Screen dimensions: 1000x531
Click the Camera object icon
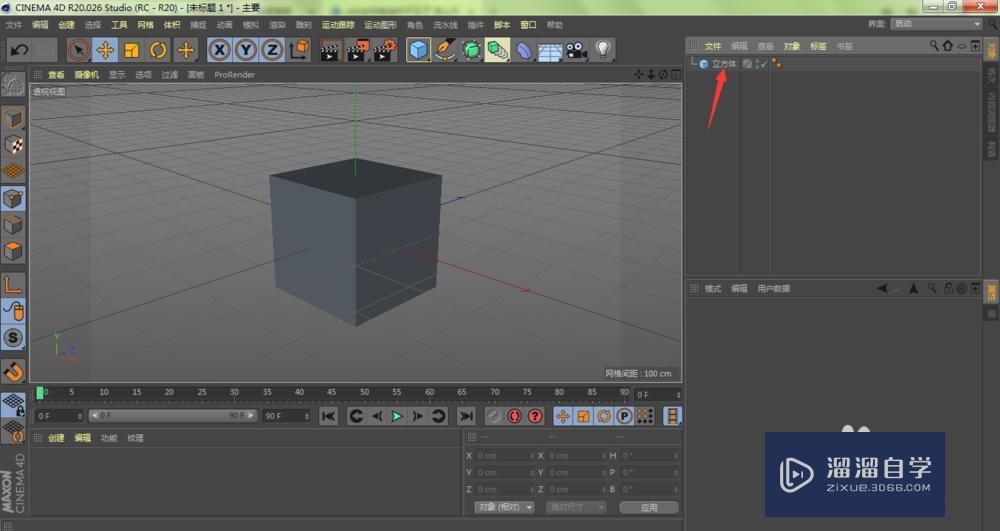click(x=576, y=50)
